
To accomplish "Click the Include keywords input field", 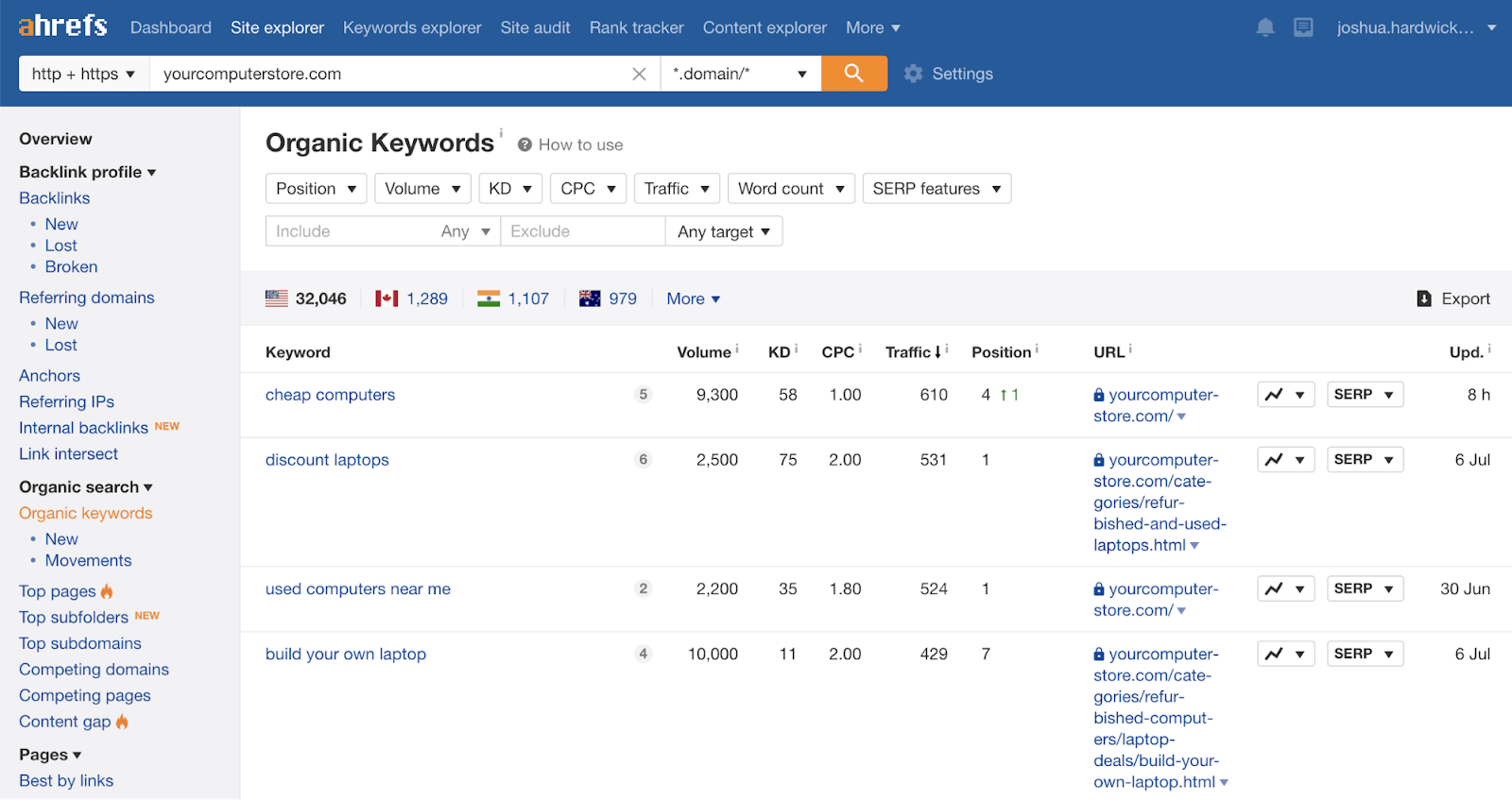I will [350, 231].
